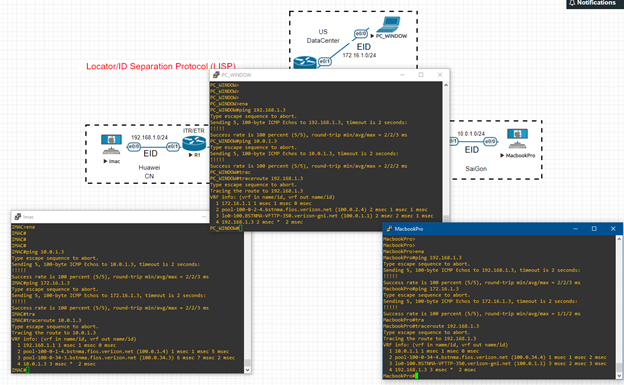Click the e0/1 interface label on R1
This screenshot has width=624, height=385.
coord(173,147)
